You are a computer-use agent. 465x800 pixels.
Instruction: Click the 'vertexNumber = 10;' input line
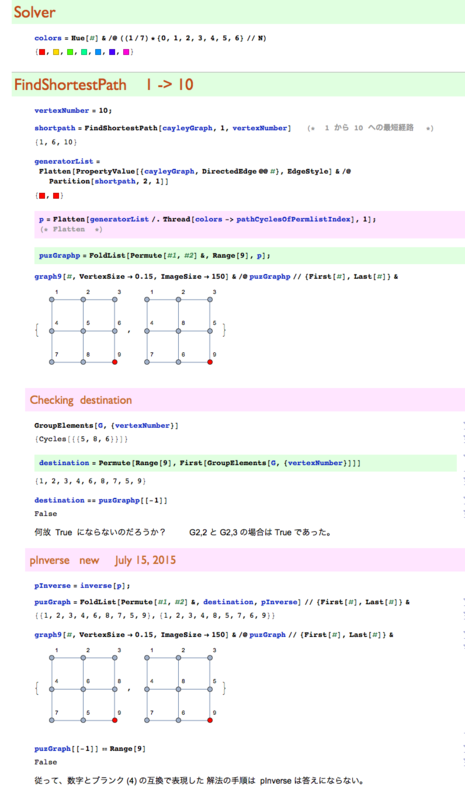coord(73,111)
